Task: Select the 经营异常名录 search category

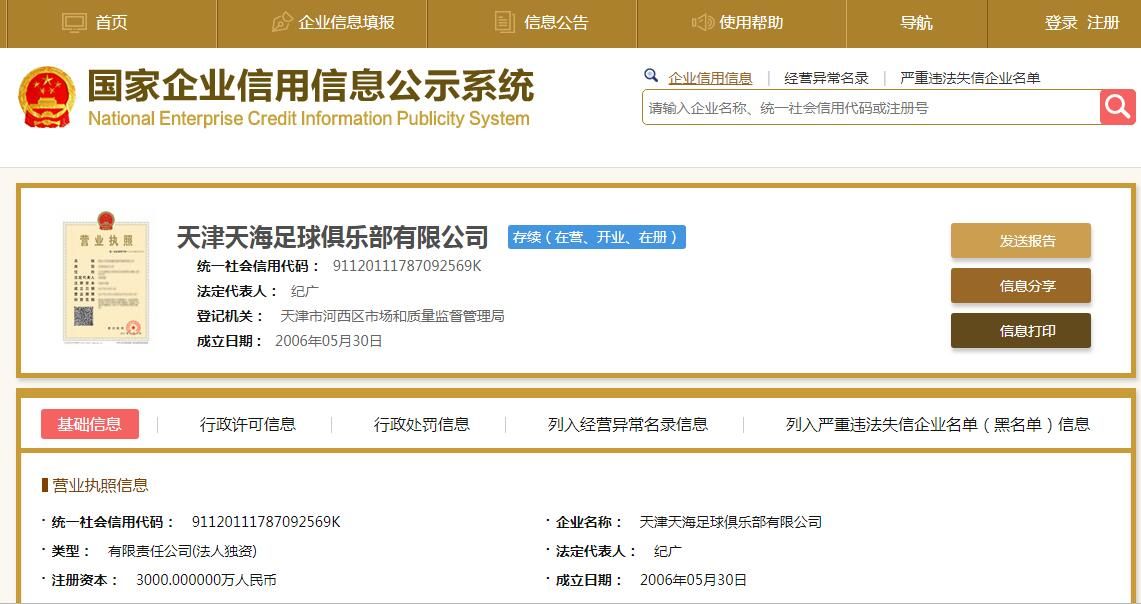Action: click(x=826, y=78)
